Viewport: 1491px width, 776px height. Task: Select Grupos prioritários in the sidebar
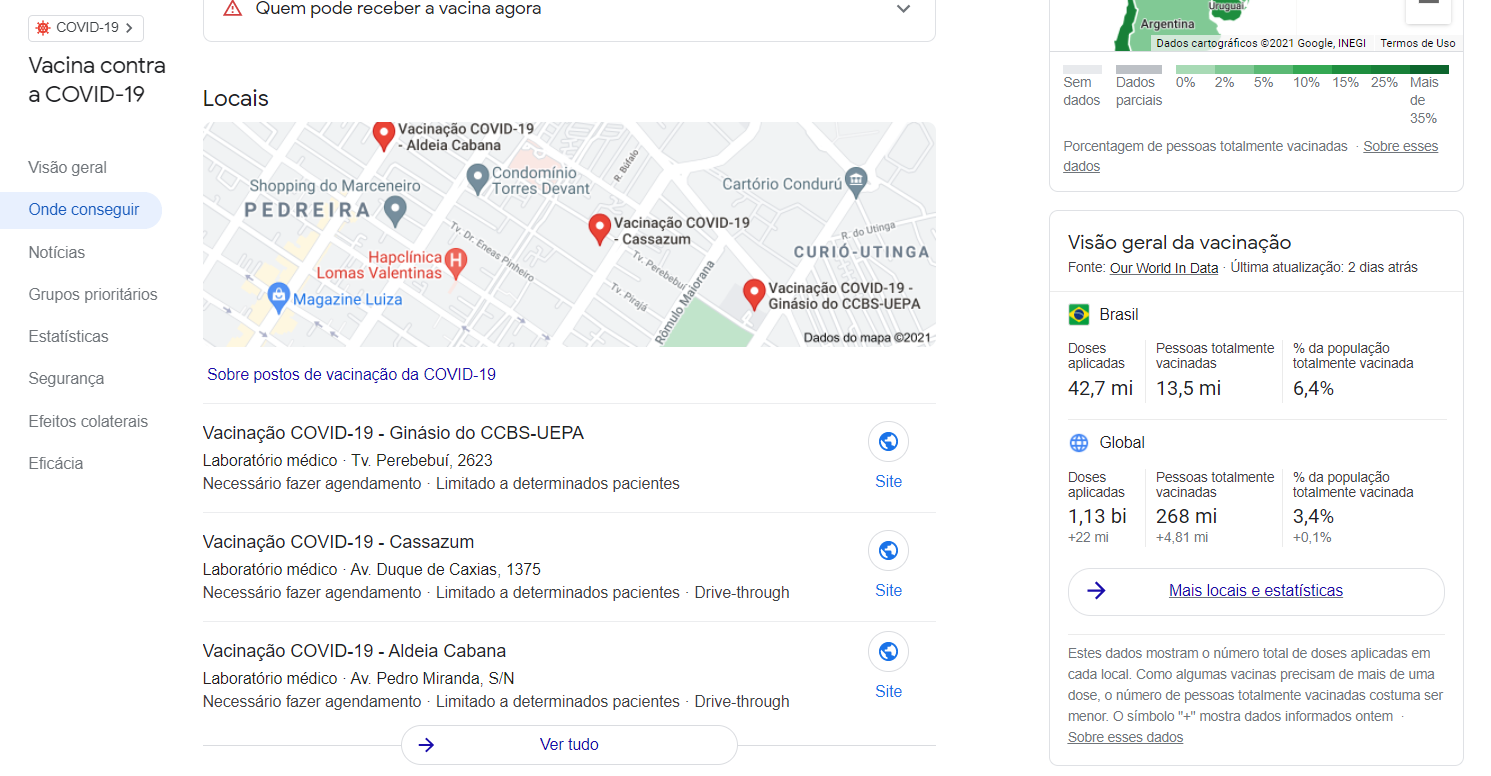[93, 295]
